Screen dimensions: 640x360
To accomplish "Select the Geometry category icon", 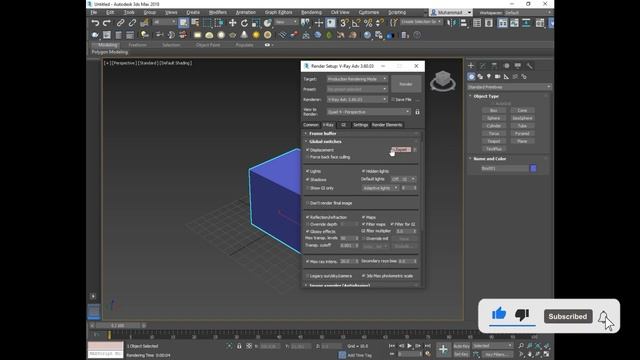I will 471,76.
